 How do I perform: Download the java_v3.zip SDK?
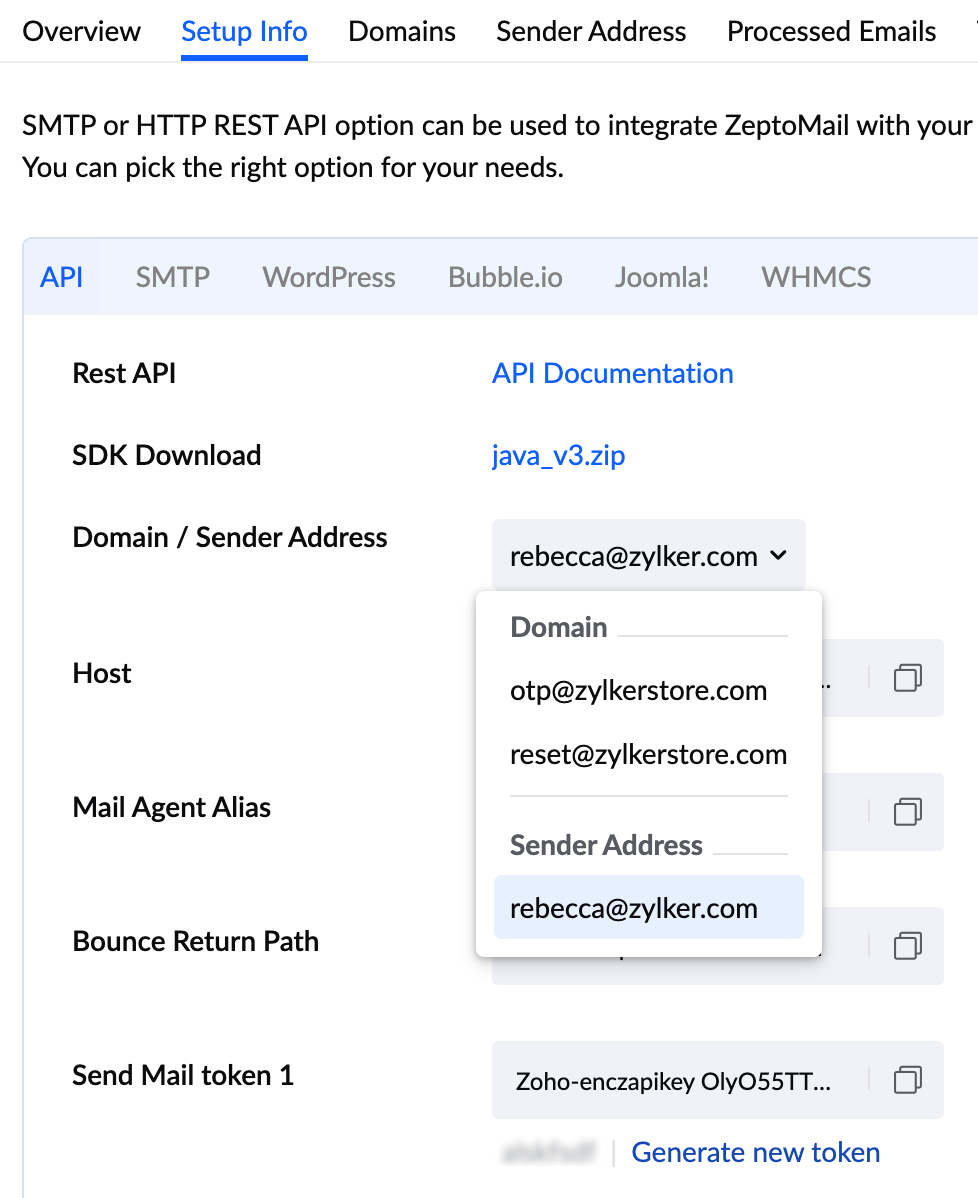tap(559, 455)
